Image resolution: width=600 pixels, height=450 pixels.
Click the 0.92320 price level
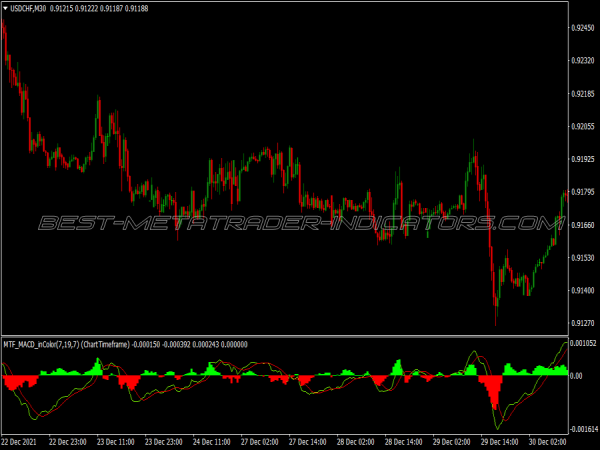tap(583, 60)
